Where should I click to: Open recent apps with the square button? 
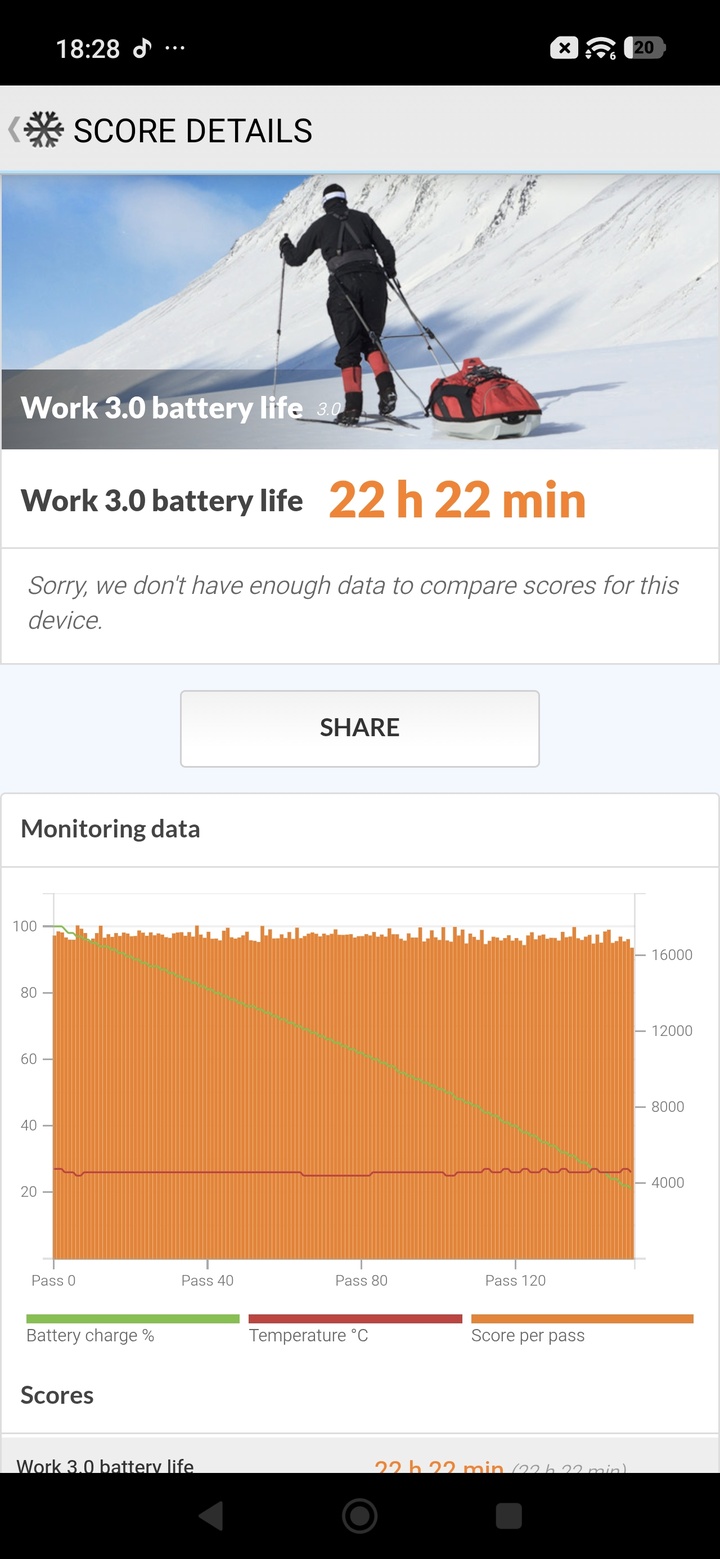(508, 1516)
